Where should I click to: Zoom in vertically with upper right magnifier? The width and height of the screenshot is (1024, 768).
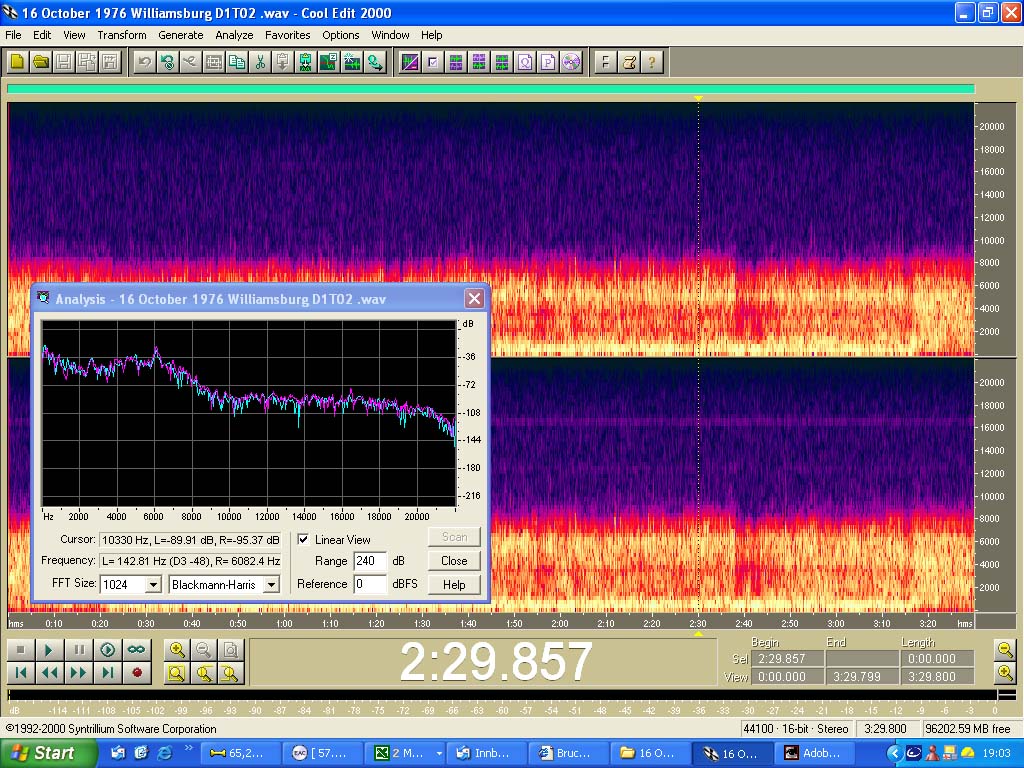coord(1006,649)
